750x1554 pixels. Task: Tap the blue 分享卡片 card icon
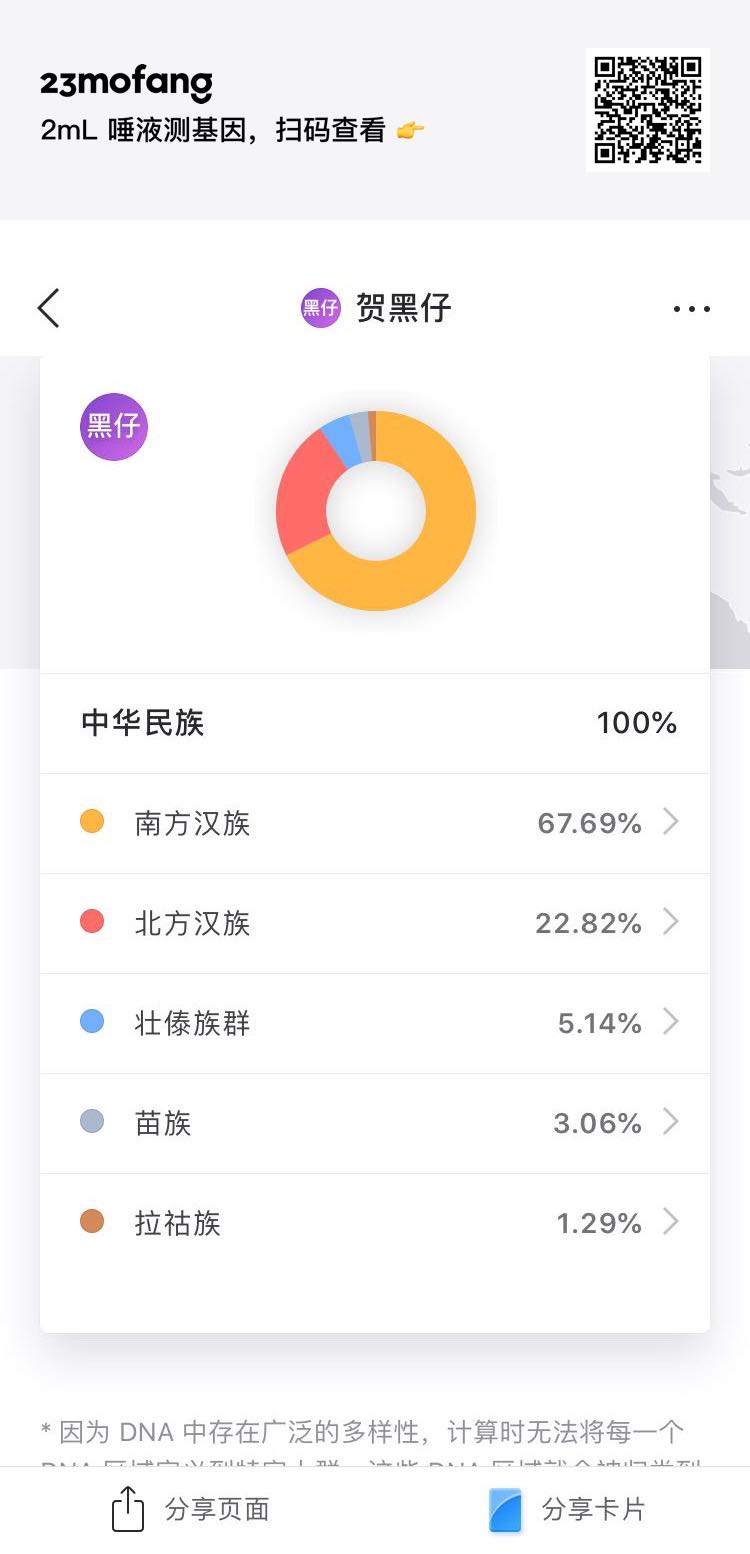pos(506,1510)
